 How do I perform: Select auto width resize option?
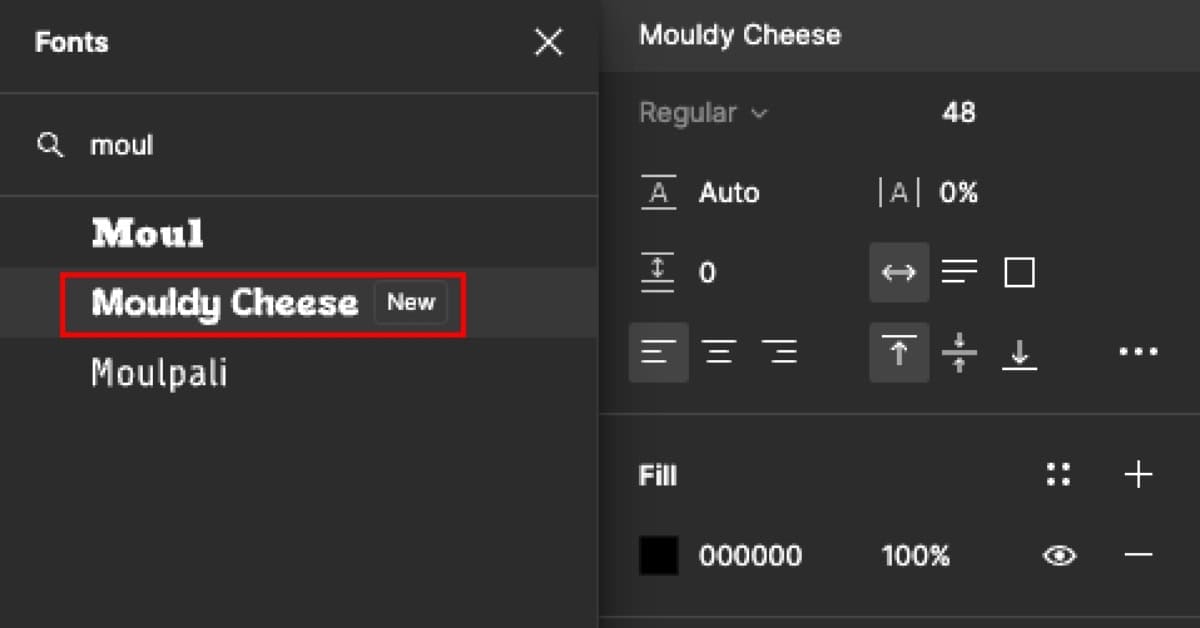(x=899, y=271)
